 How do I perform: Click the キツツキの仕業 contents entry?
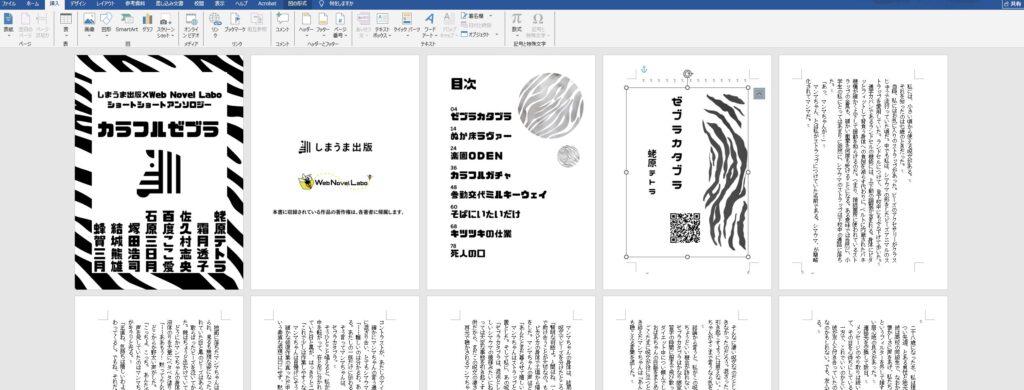click(x=481, y=233)
